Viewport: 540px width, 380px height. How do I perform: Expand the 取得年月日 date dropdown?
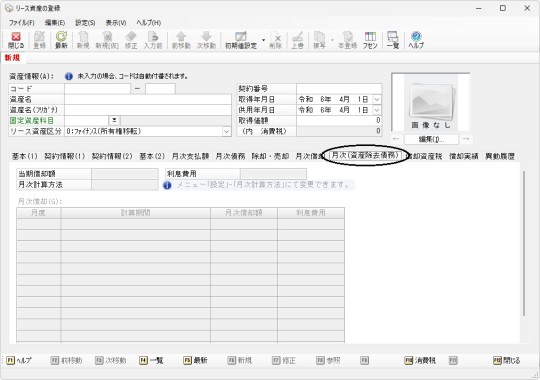377,100
